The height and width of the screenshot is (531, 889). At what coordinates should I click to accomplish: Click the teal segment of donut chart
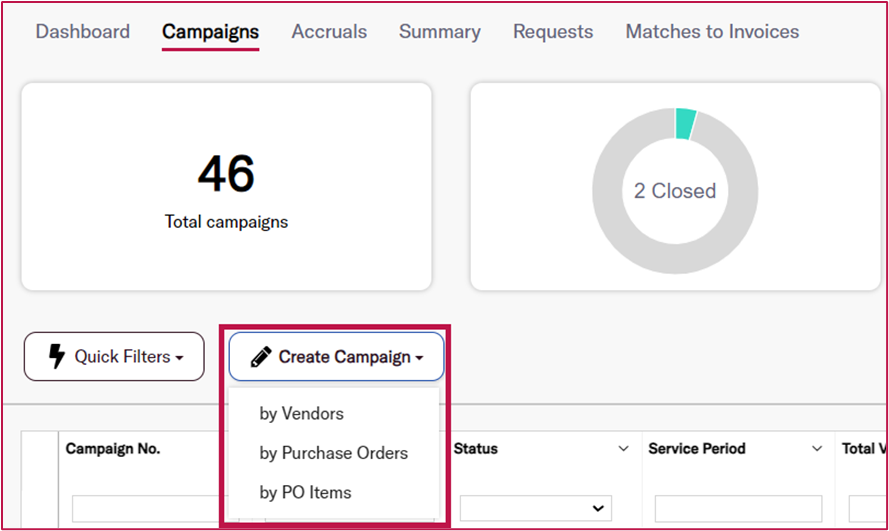pos(685,124)
